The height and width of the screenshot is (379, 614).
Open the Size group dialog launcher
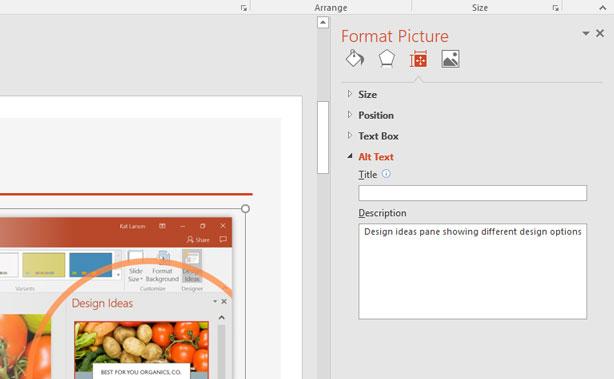pyautogui.click(x=556, y=8)
